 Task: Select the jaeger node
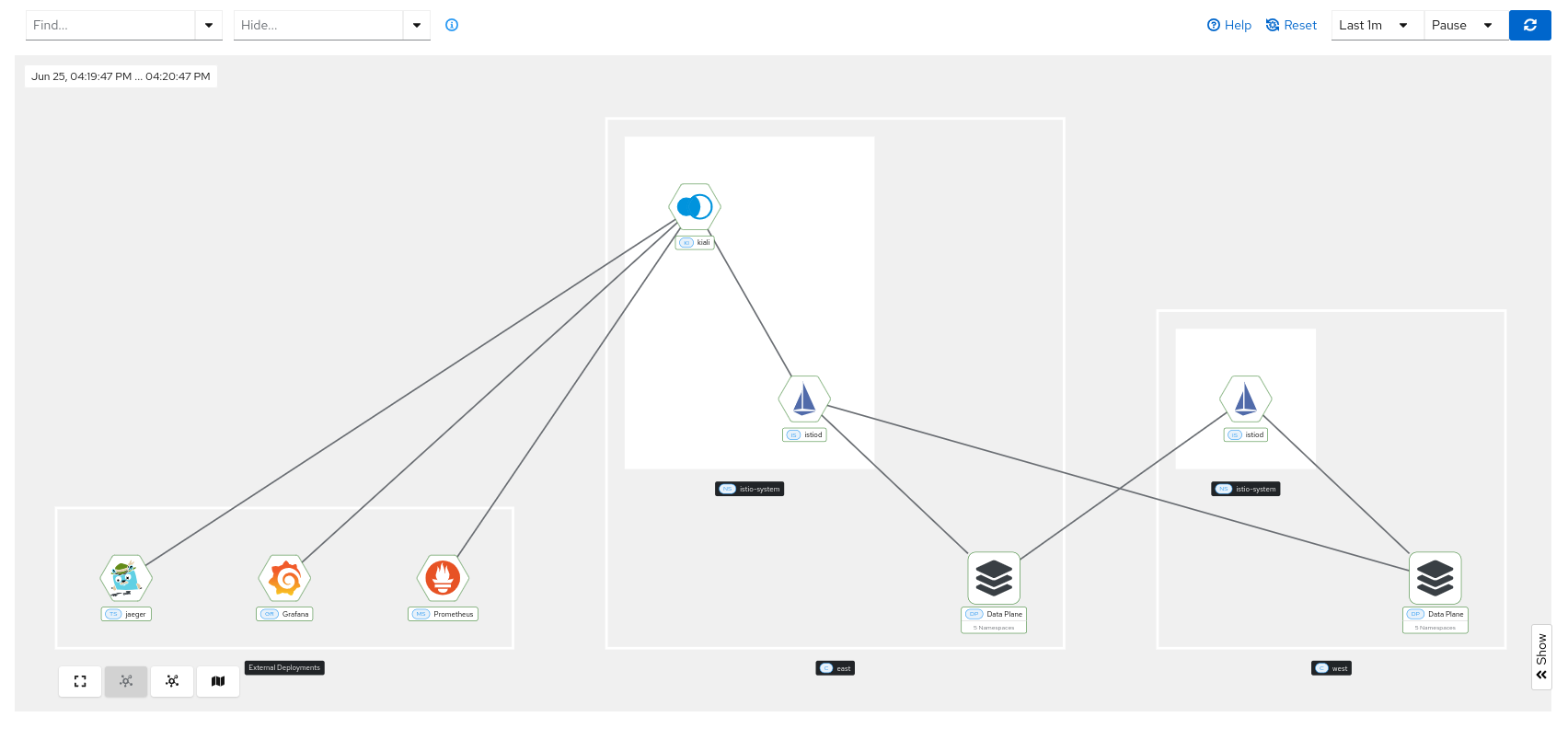(x=126, y=578)
